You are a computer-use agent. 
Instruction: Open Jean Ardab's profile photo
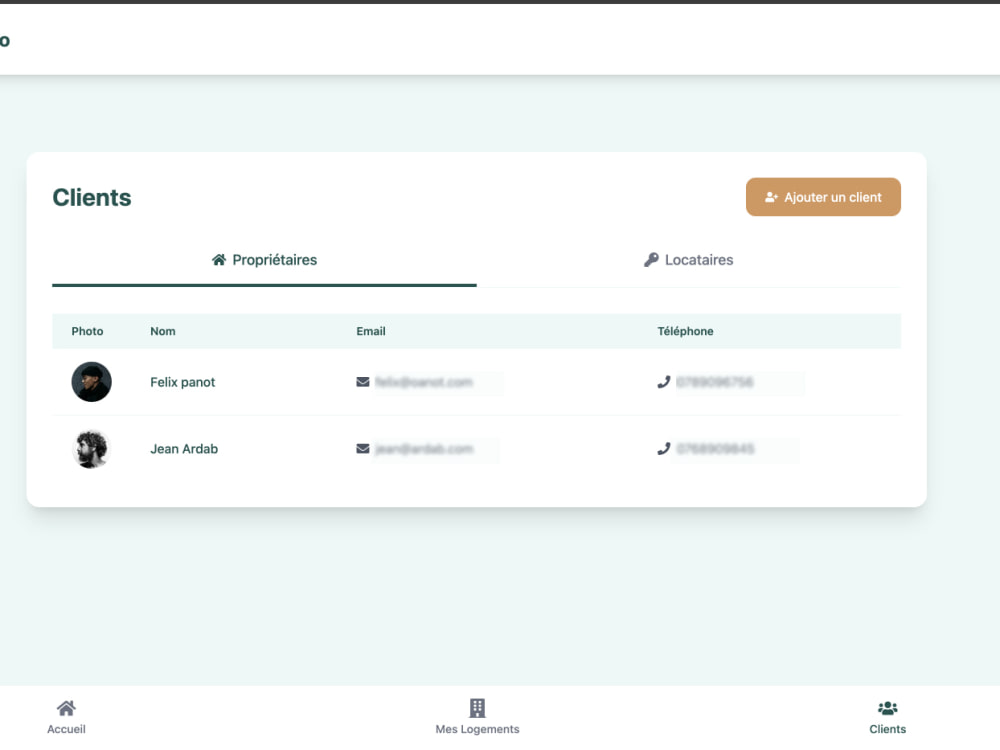[x=91, y=449]
